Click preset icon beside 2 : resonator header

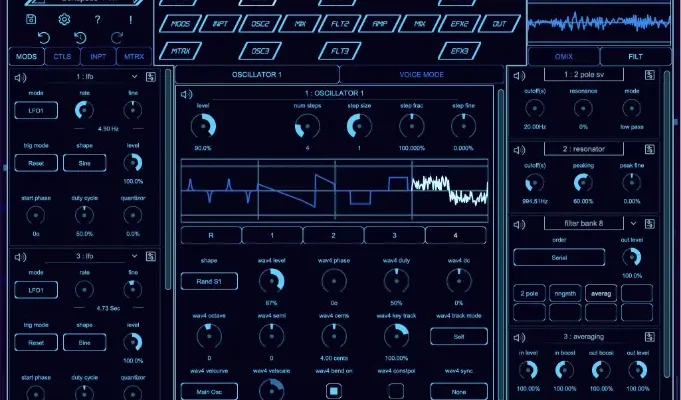pos(651,146)
